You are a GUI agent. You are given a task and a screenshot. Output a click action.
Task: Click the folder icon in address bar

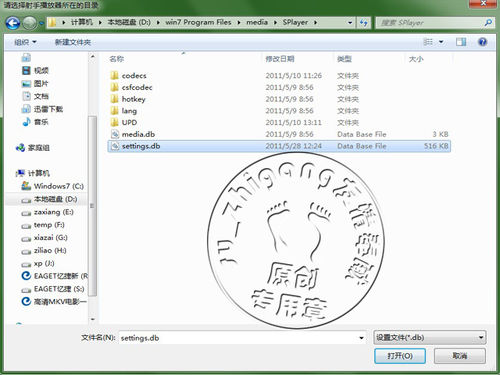pyautogui.click(x=52, y=23)
